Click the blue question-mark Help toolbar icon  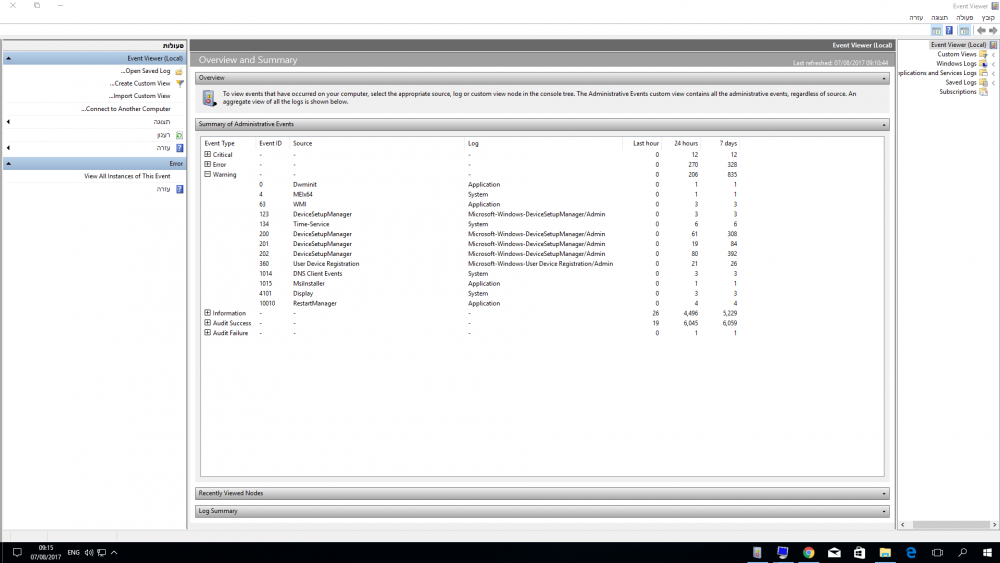[x=949, y=31]
